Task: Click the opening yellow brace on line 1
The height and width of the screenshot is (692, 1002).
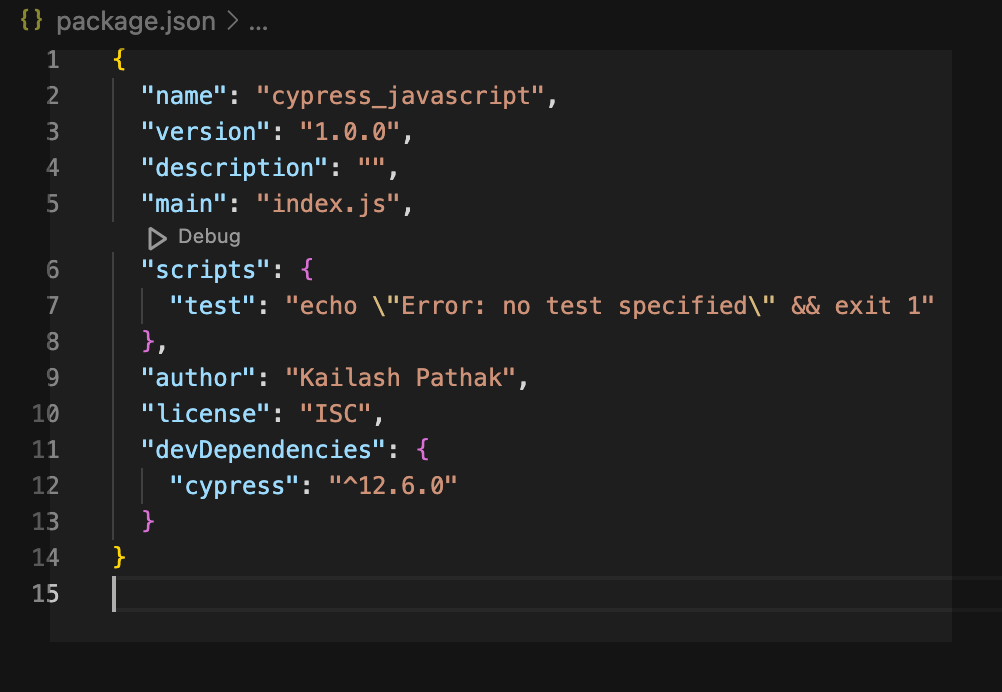Action: pos(120,60)
